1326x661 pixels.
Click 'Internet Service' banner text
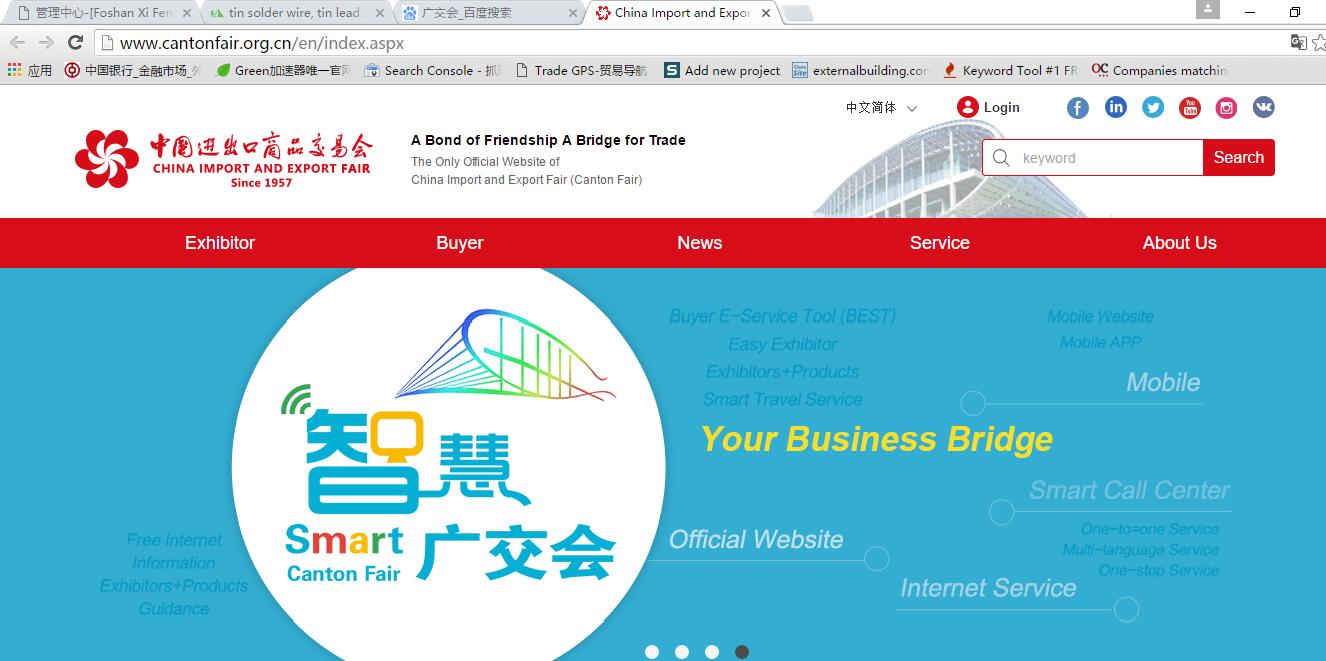point(988,588)
